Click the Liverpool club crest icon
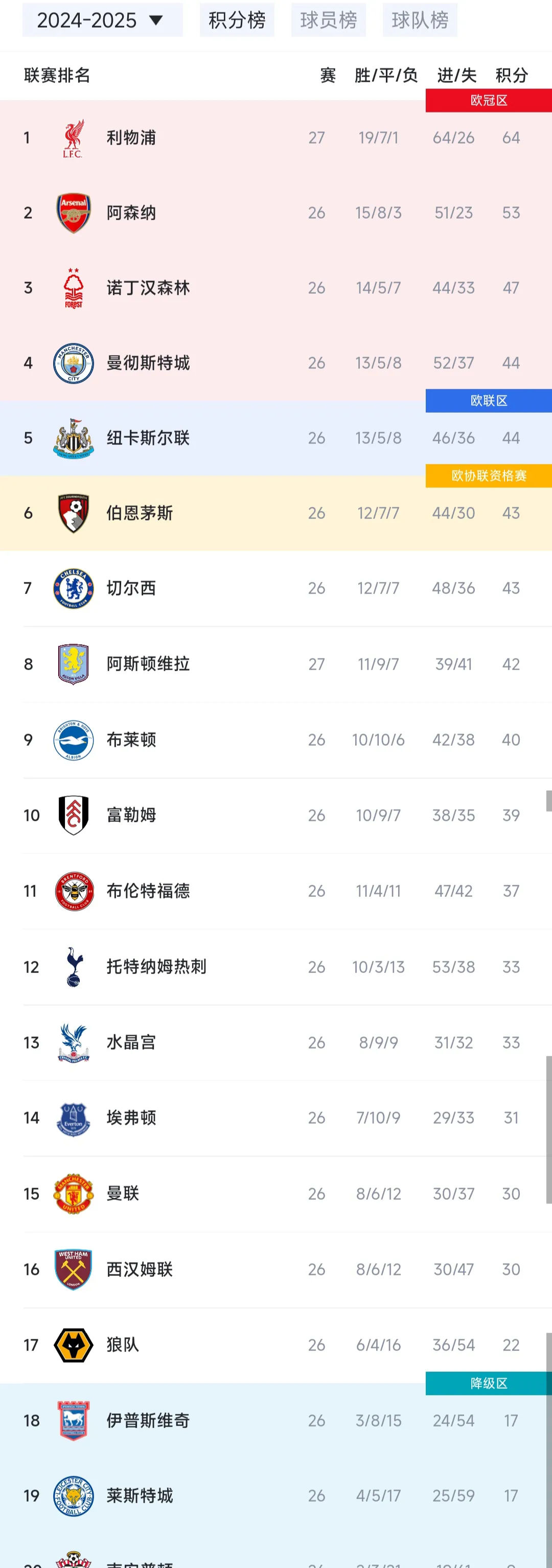552x1568 pixels. pos(73,138)
